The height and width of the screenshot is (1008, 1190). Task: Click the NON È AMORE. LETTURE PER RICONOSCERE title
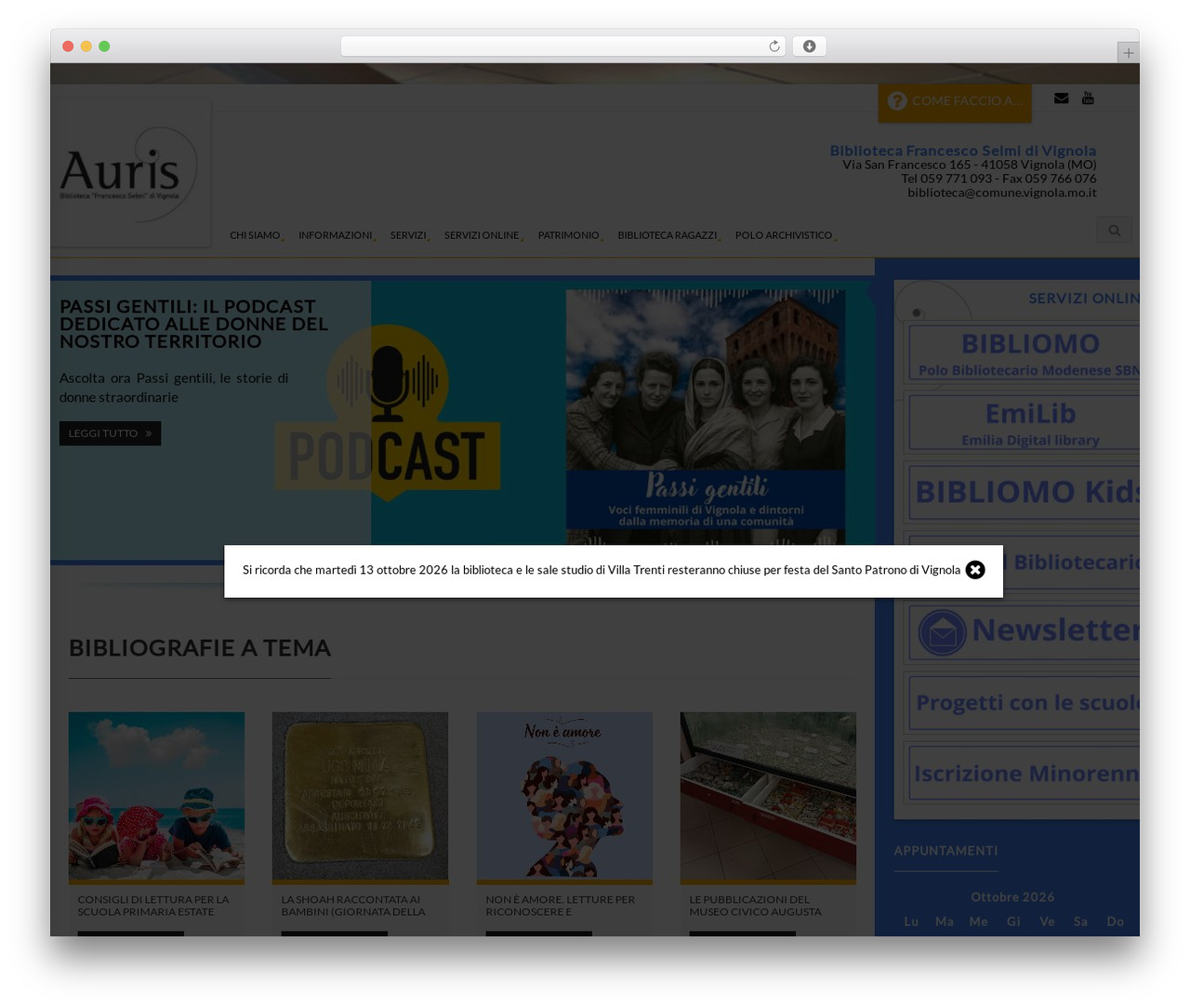tap(560, 906)
